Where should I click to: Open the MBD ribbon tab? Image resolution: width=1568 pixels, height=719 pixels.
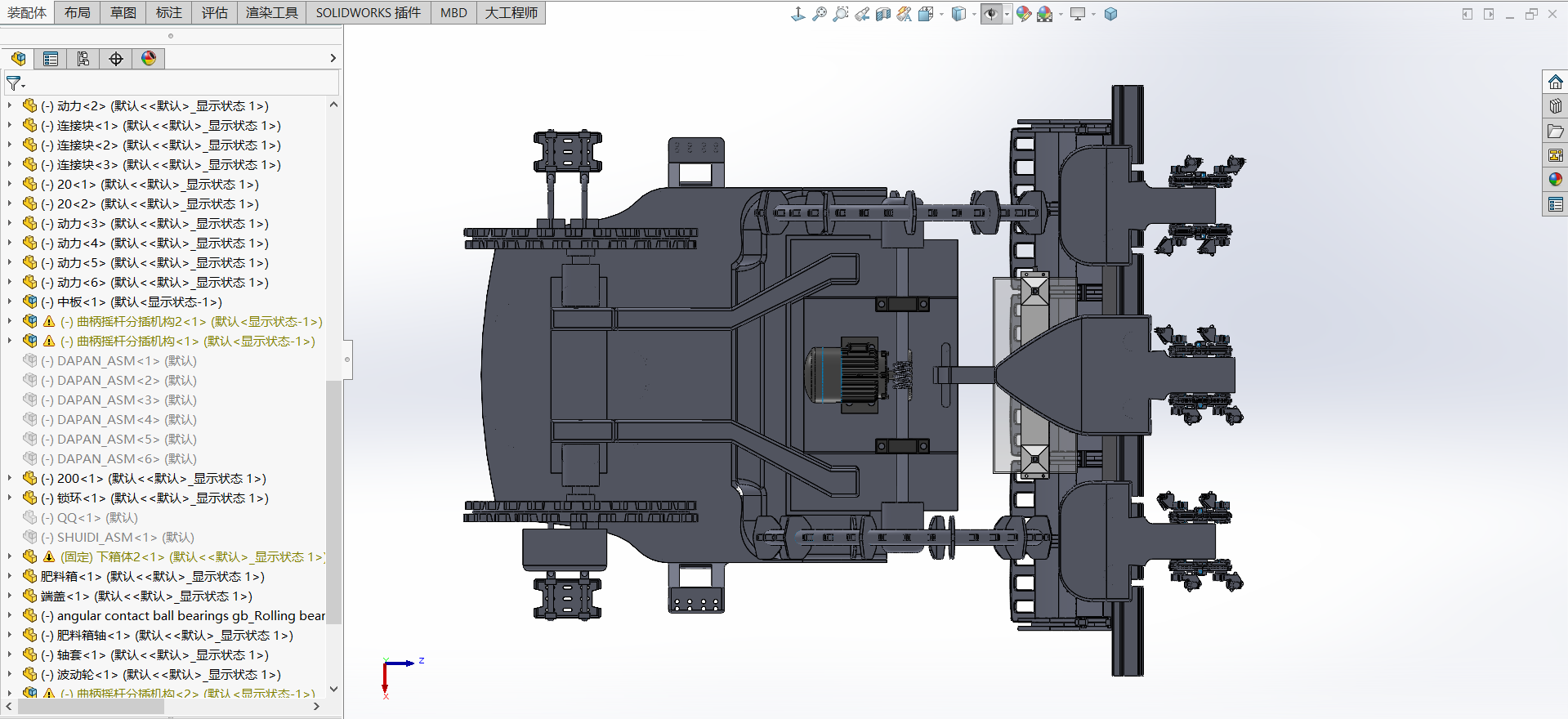[x=453, y=12]
